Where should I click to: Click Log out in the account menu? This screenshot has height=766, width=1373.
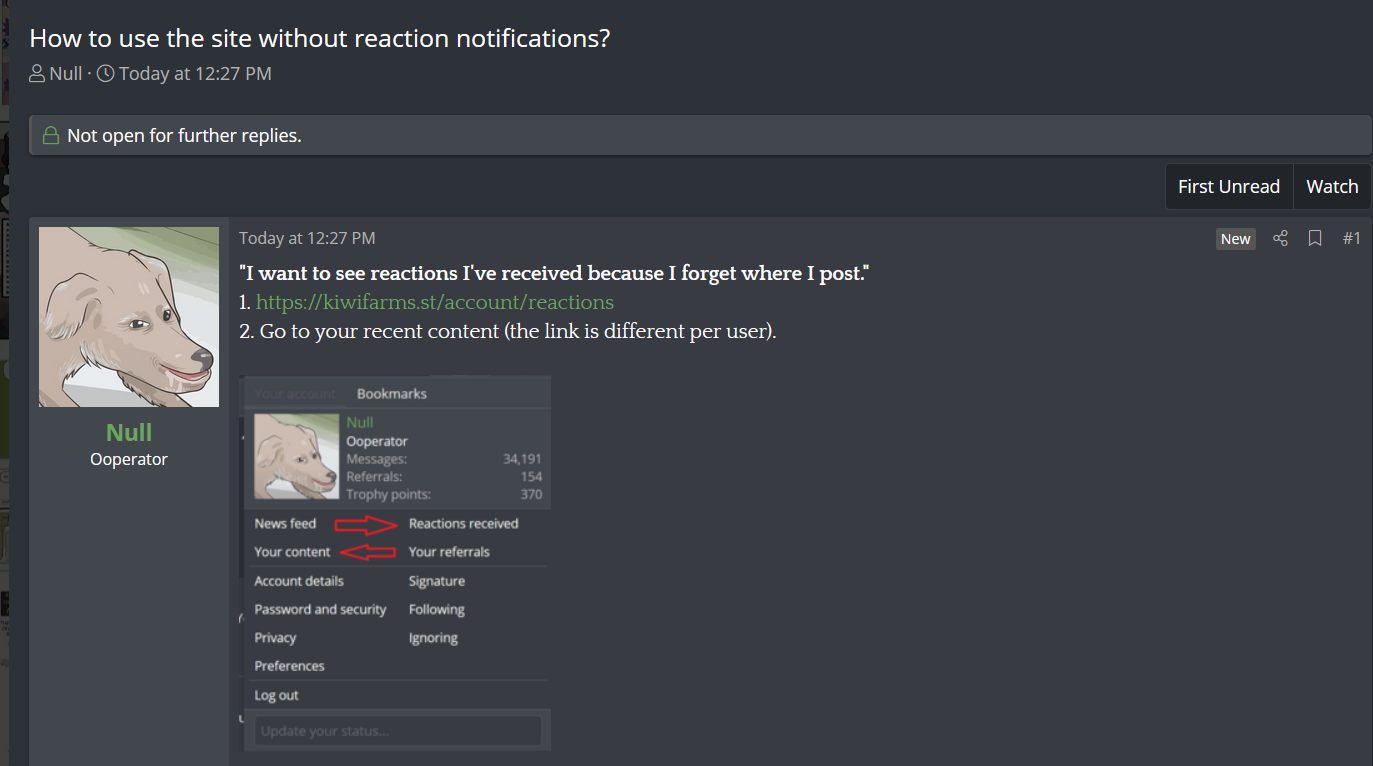pyautogui.click(x=276, y=695)
